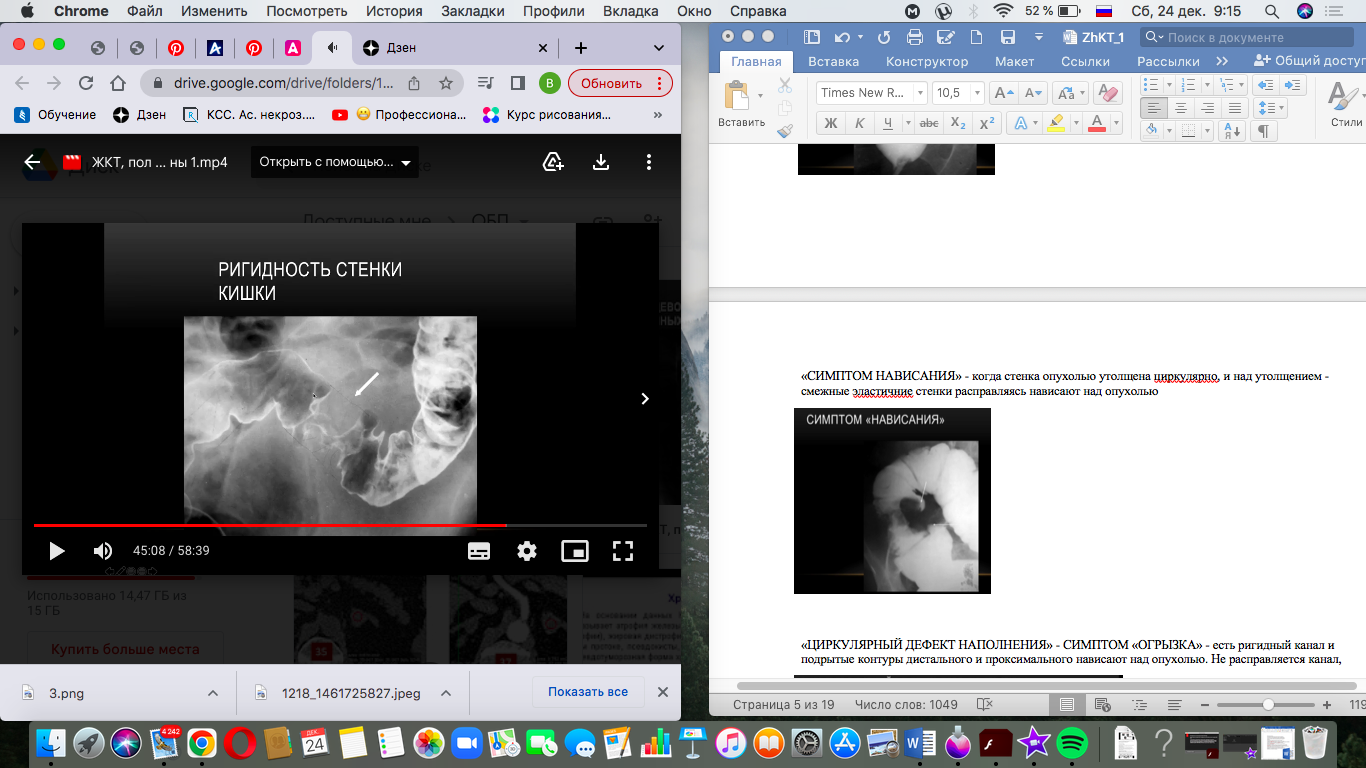Toggle Chrome side panel
The height and width of the screenshot is (768, 1366).
coord(518,83)
